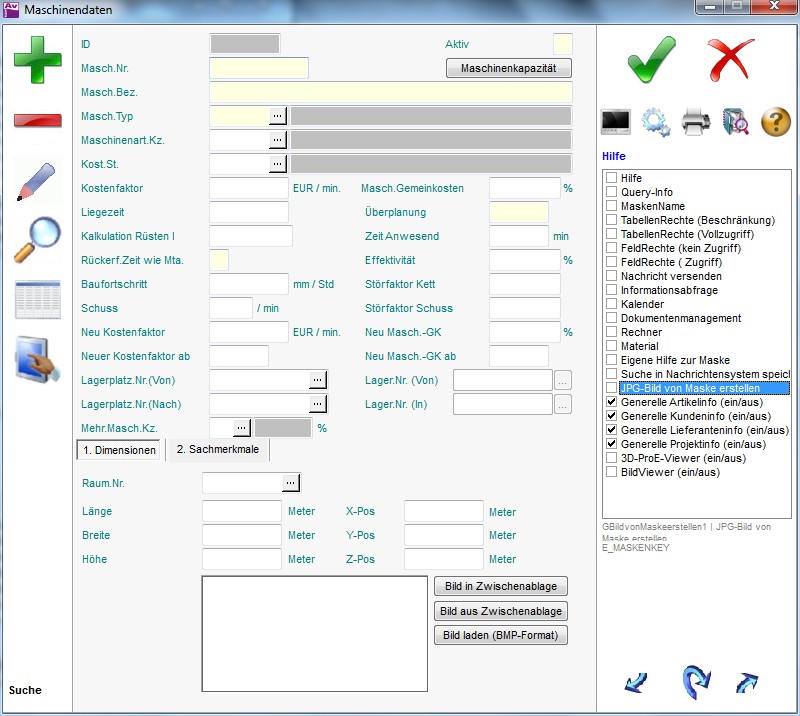800x716 pixels.
Task: Click the gear settings icon
Action: (656, 122)
